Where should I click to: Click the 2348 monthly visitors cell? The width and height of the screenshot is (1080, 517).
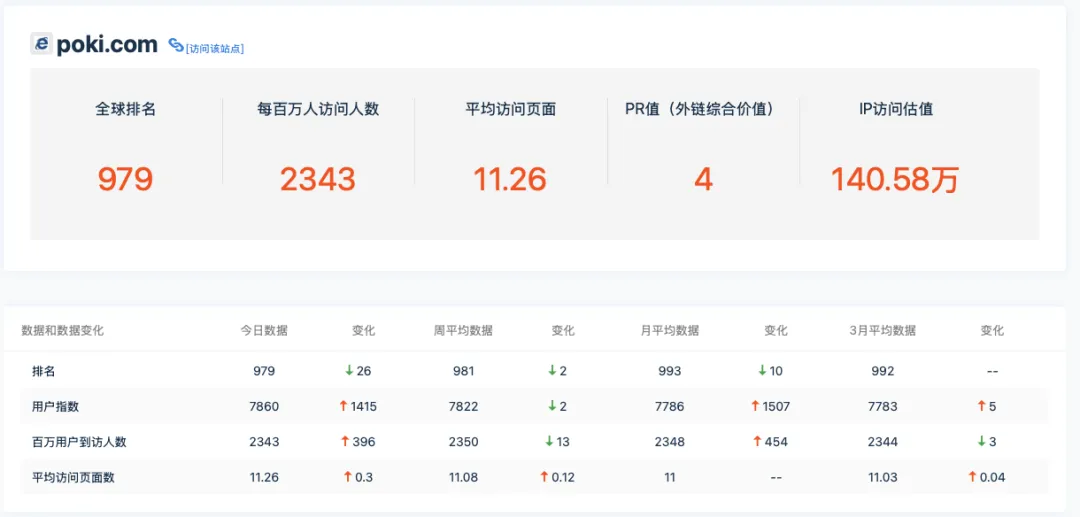point(669,442)
